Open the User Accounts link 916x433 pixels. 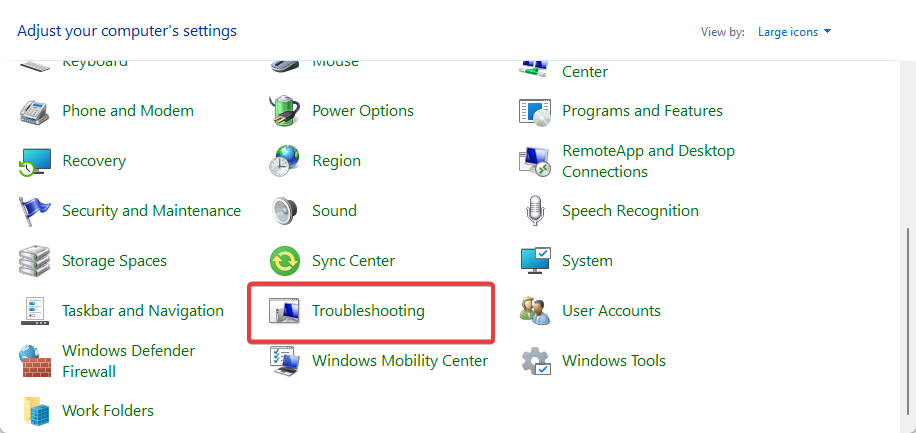coord(611,311)
